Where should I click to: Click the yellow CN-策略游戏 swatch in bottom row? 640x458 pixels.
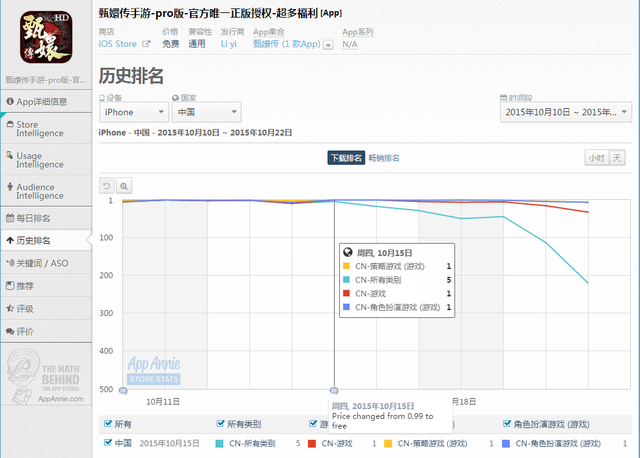[388, 444]
